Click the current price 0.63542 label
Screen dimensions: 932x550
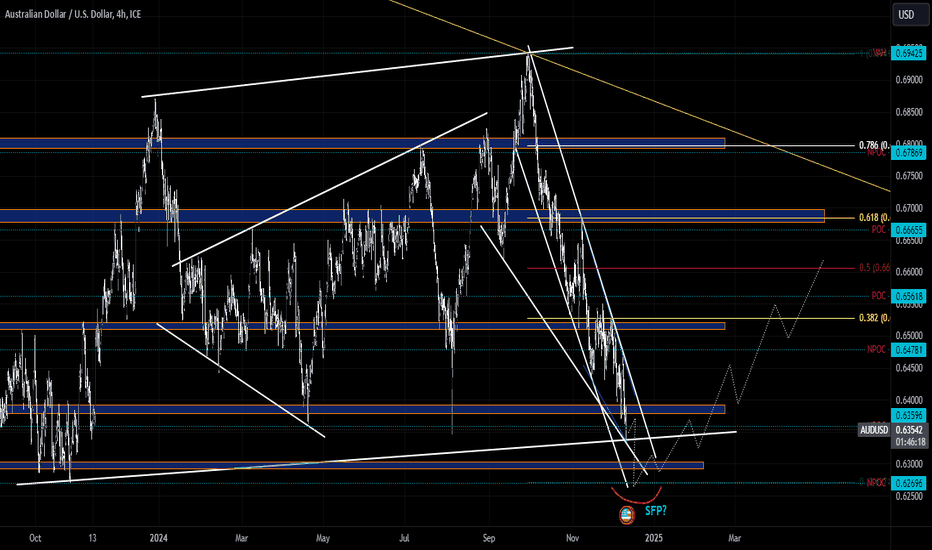coord(909,430)
